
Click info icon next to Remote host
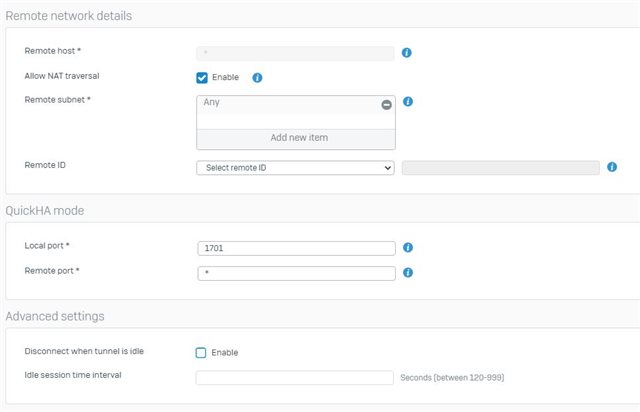coord(407,53)
